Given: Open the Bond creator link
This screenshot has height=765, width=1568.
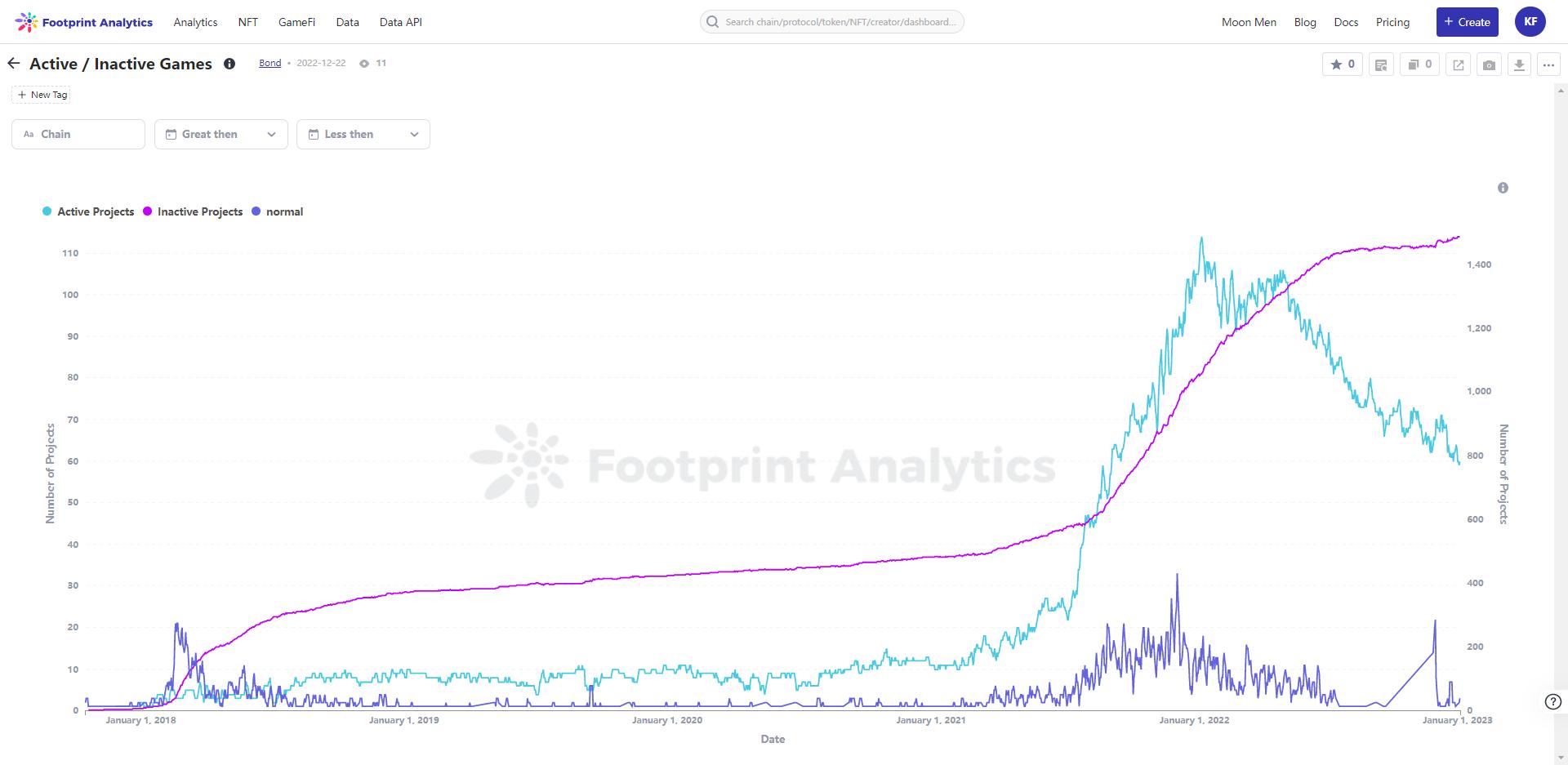Looking at the screenshot, I should pyautogui.click(x=269, y=63).
